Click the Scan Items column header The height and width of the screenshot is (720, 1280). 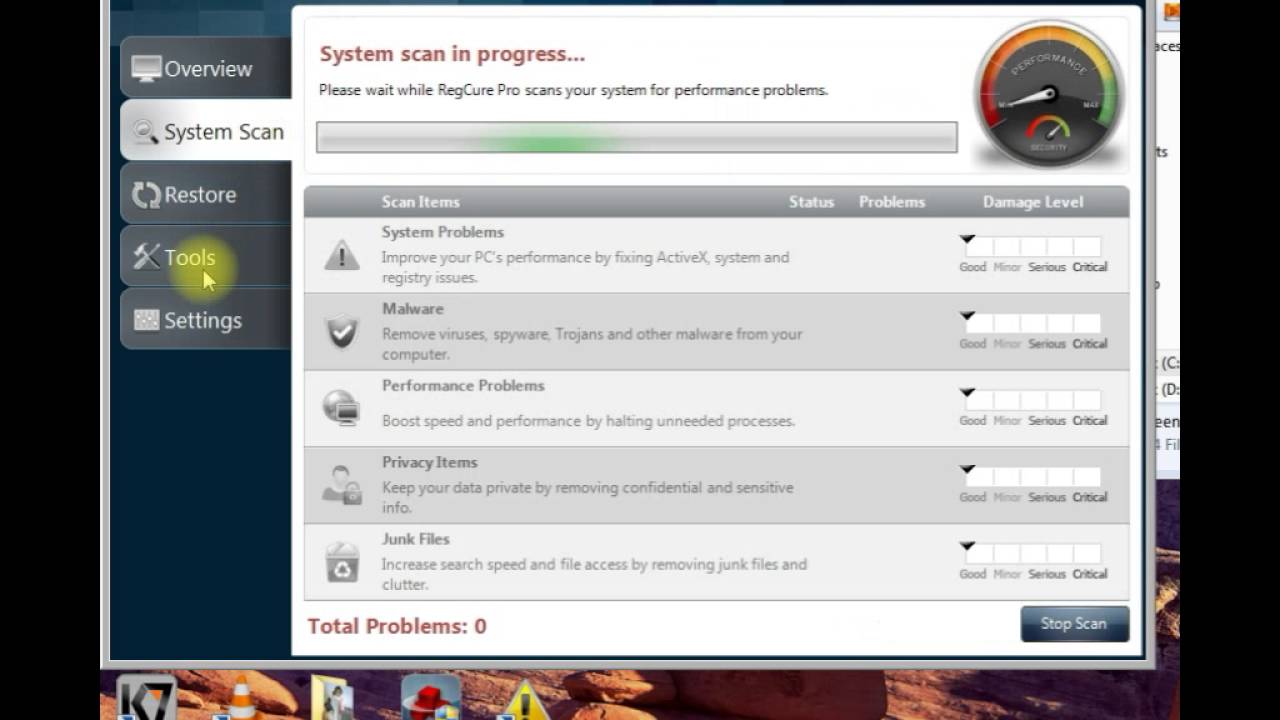tap(421, 202)
